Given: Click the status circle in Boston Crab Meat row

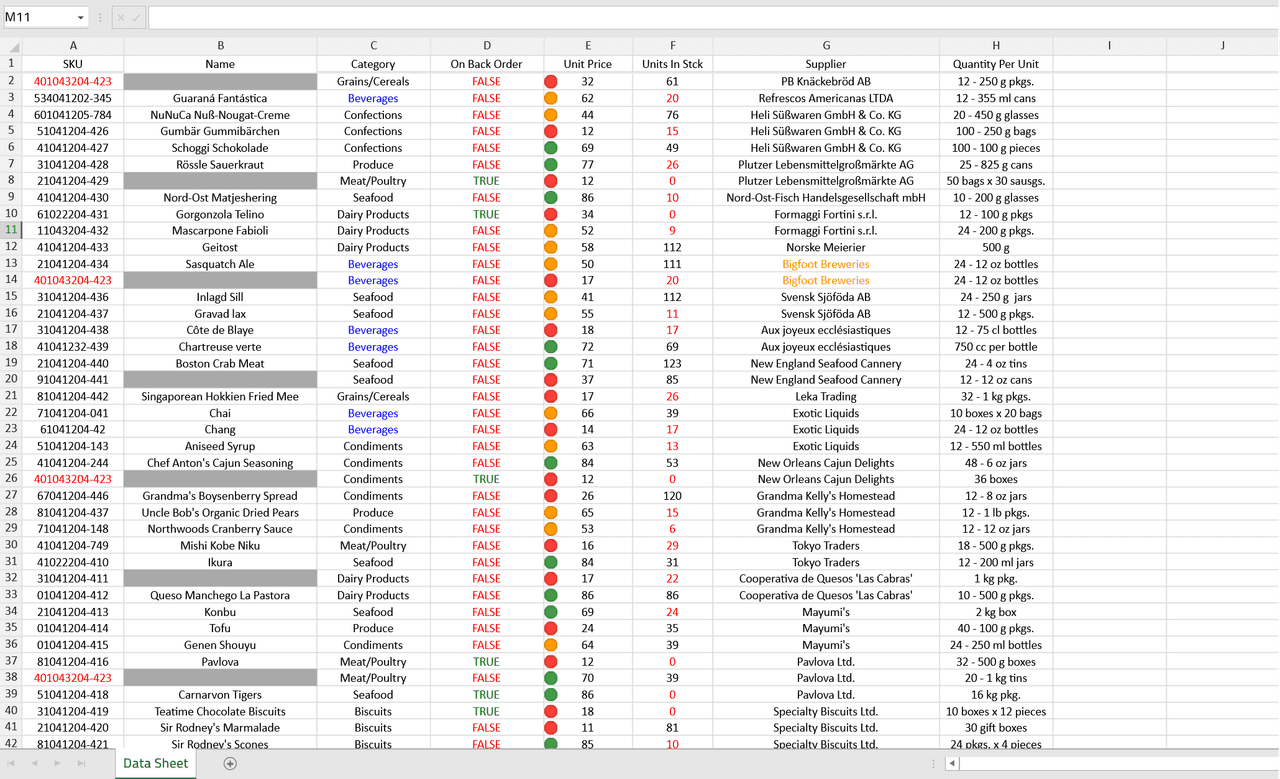Looking at the screenshot, I should click(x=551, y=363).
